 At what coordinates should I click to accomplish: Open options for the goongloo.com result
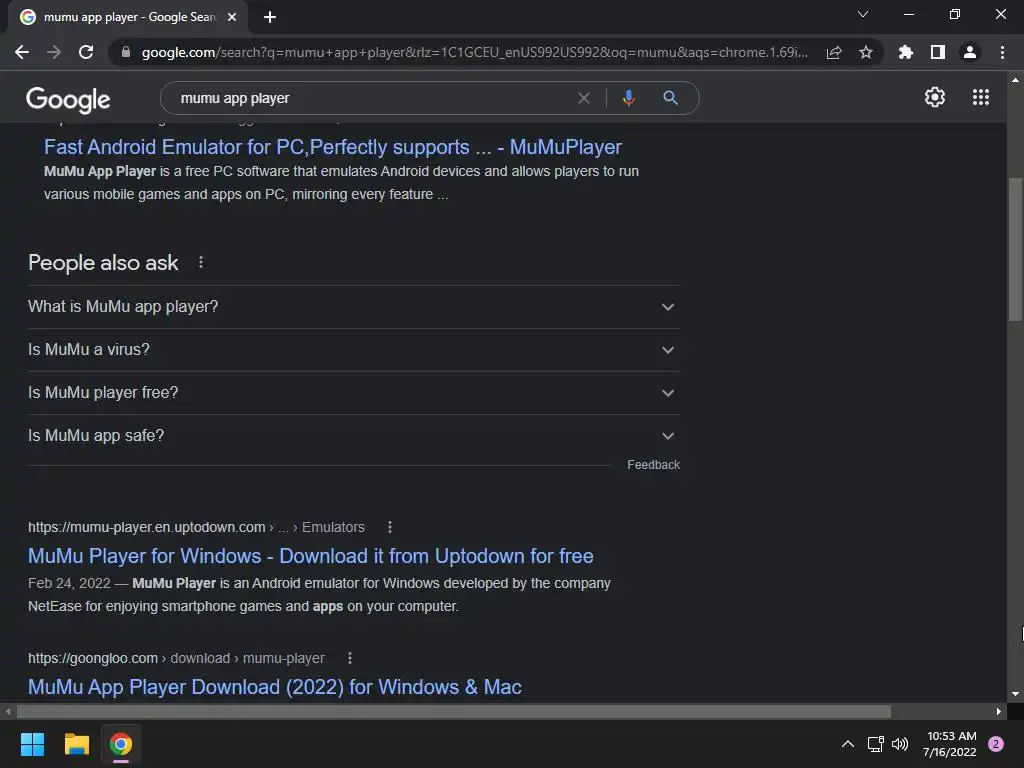coord(350,658)
